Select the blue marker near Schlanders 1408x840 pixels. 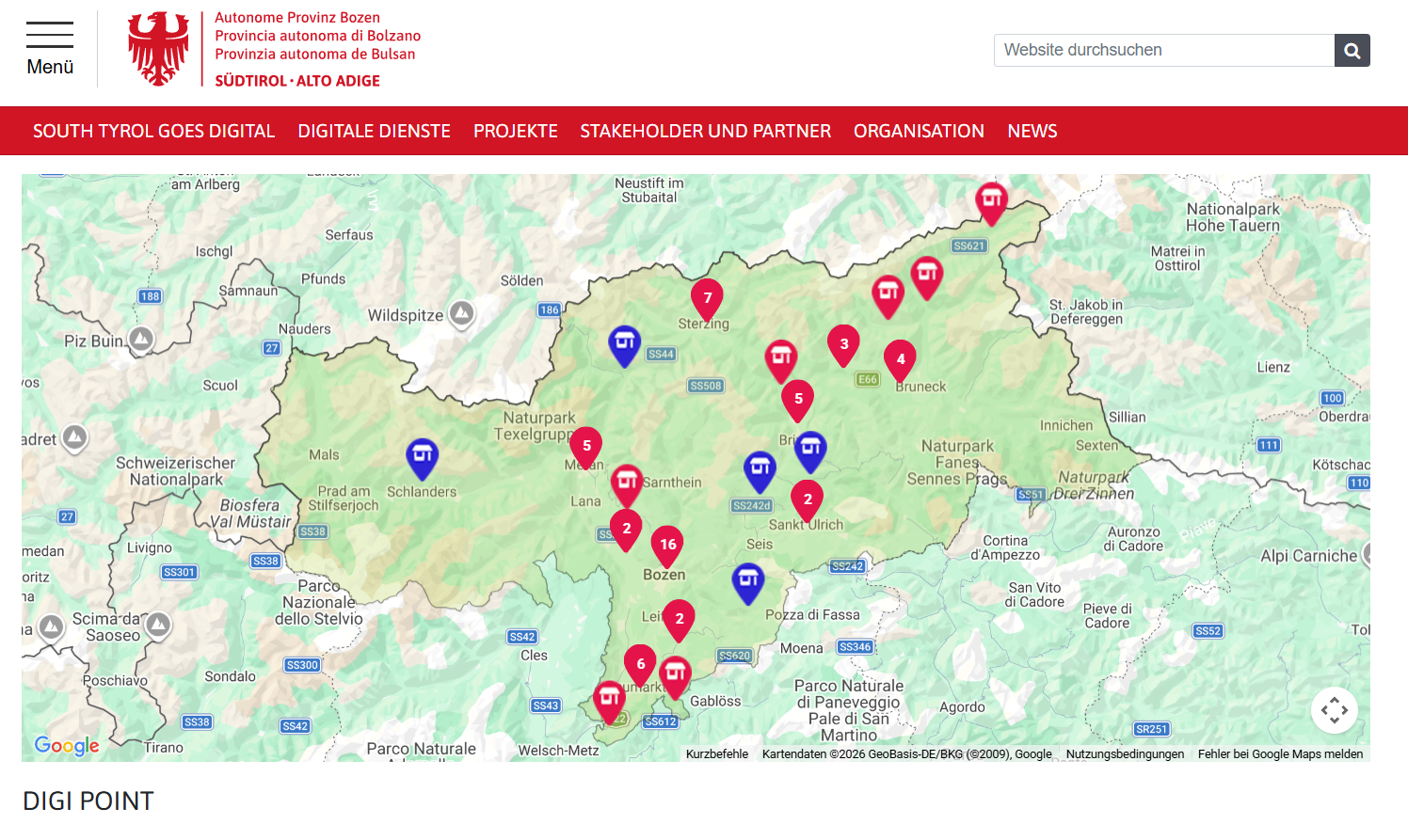[x=423, y=459]
